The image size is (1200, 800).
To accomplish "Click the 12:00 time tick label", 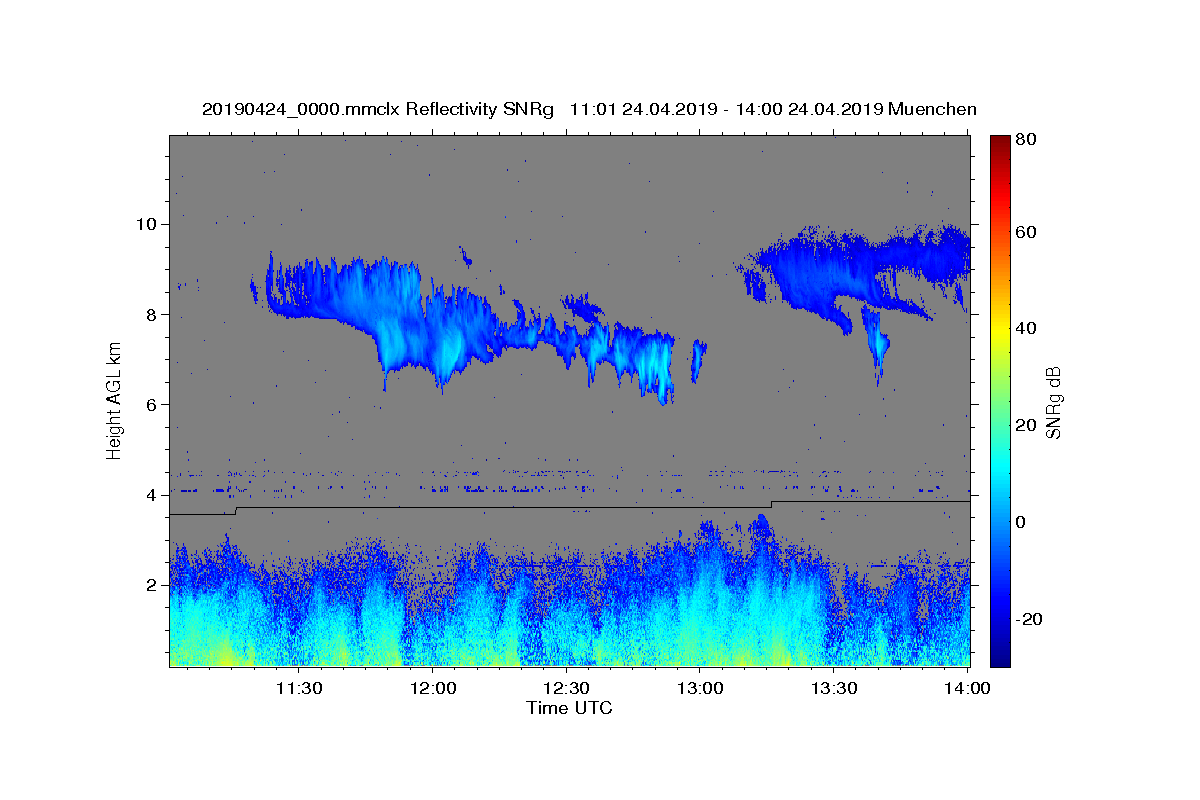I will [432, 688].
